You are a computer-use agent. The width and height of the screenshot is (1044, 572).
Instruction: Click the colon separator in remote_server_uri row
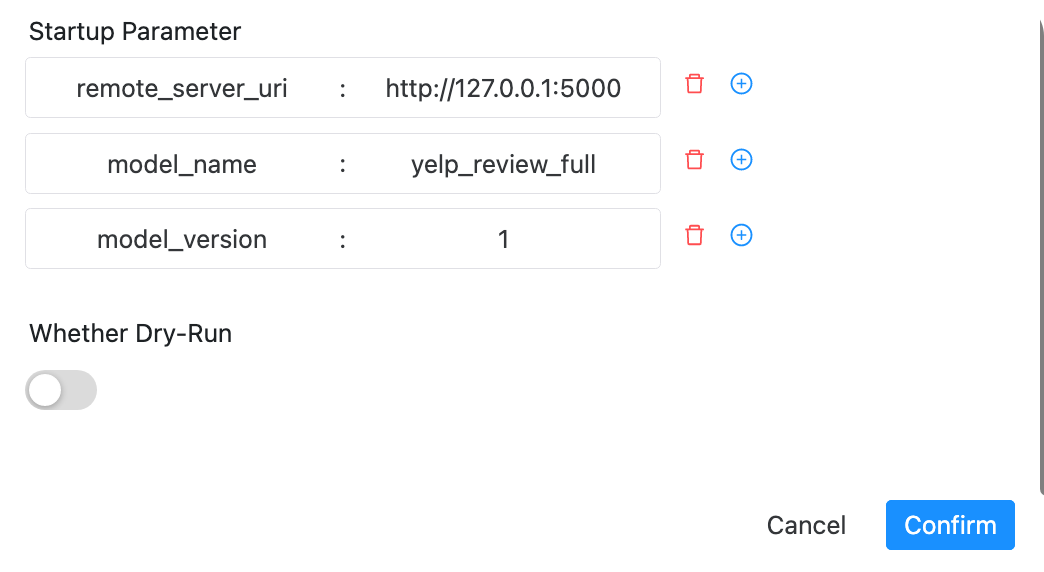pos(342,89)
